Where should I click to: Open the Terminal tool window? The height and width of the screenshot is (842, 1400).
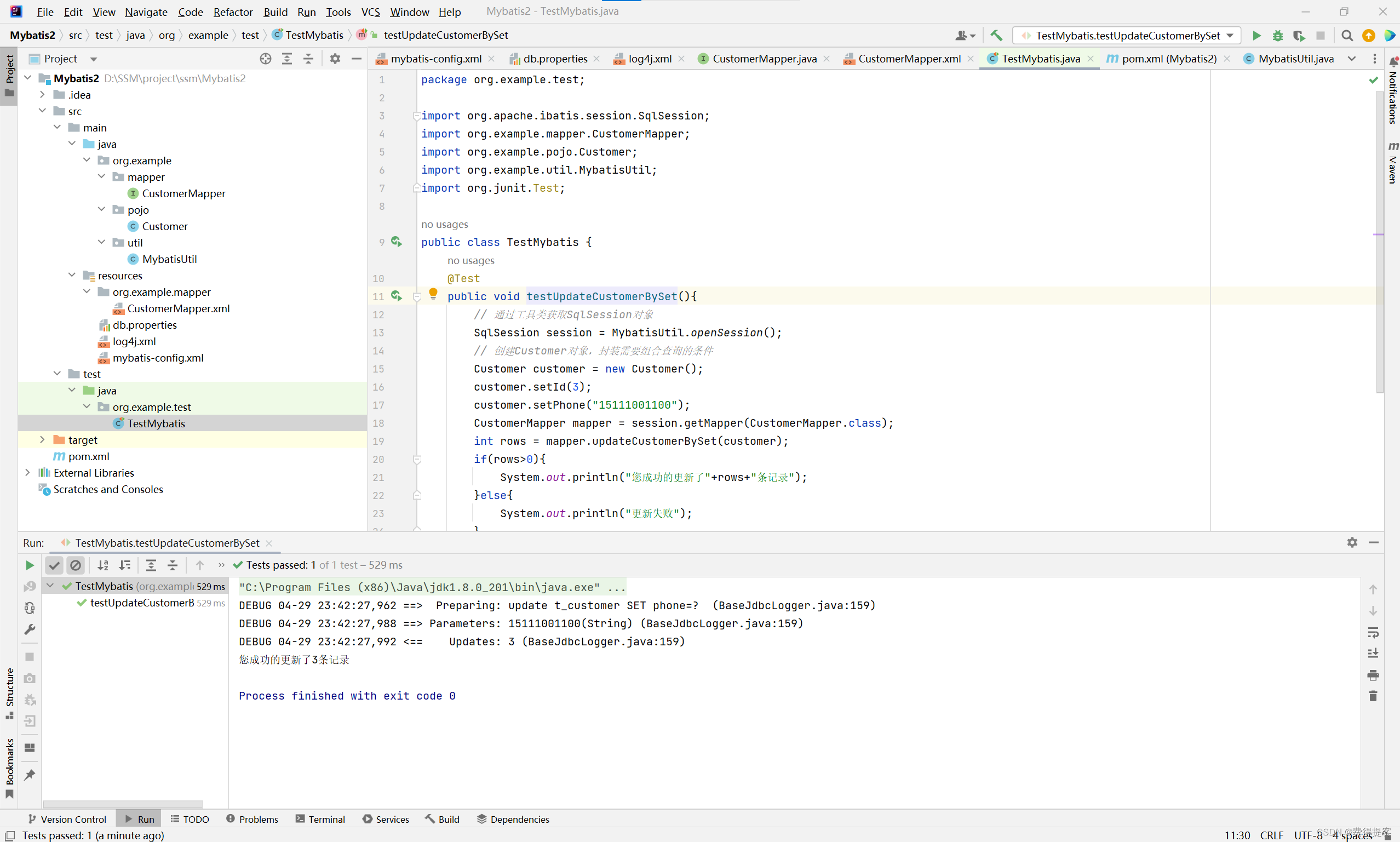(320, 820)
